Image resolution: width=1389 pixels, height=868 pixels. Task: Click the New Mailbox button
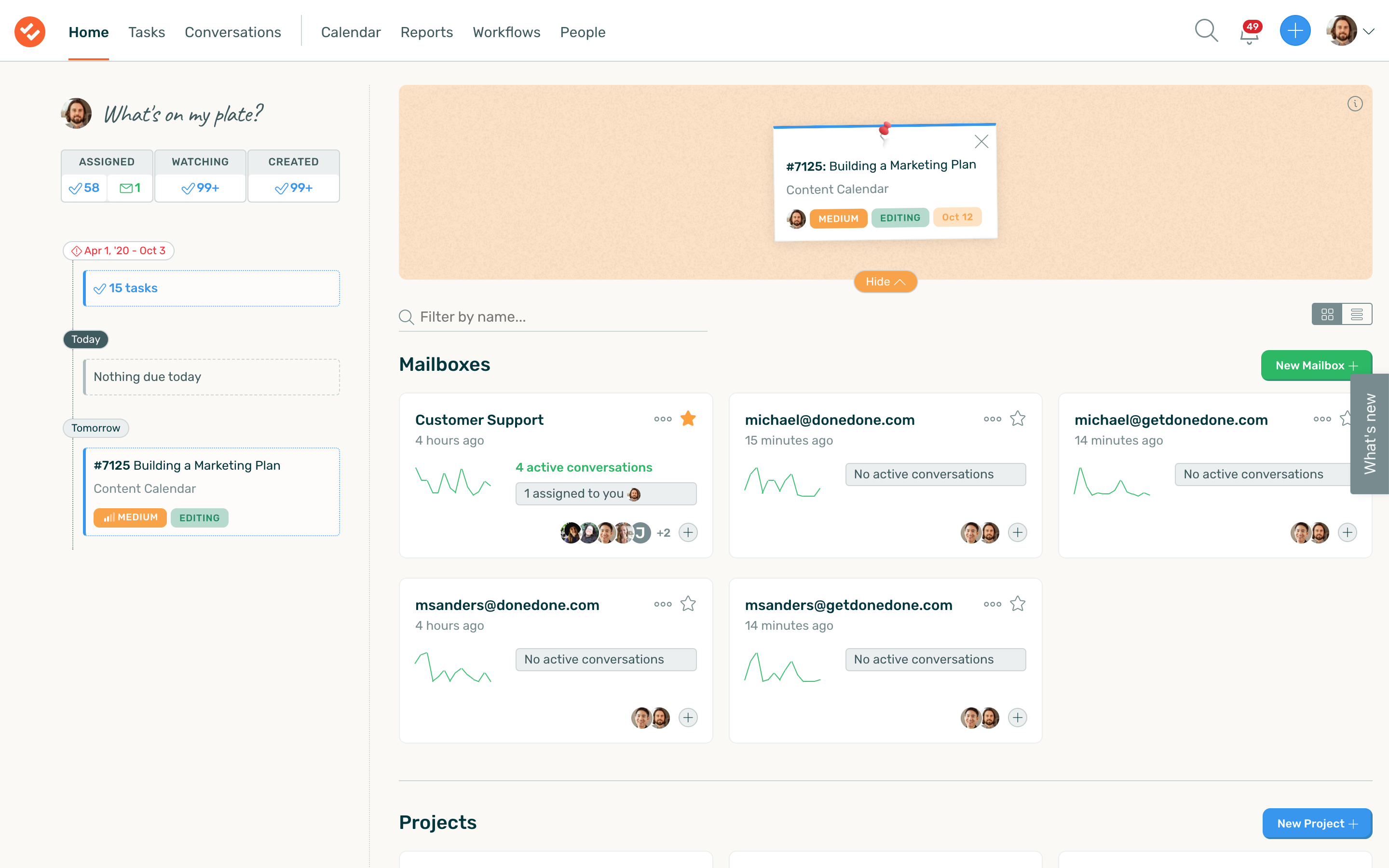(x=1316, y=365)
